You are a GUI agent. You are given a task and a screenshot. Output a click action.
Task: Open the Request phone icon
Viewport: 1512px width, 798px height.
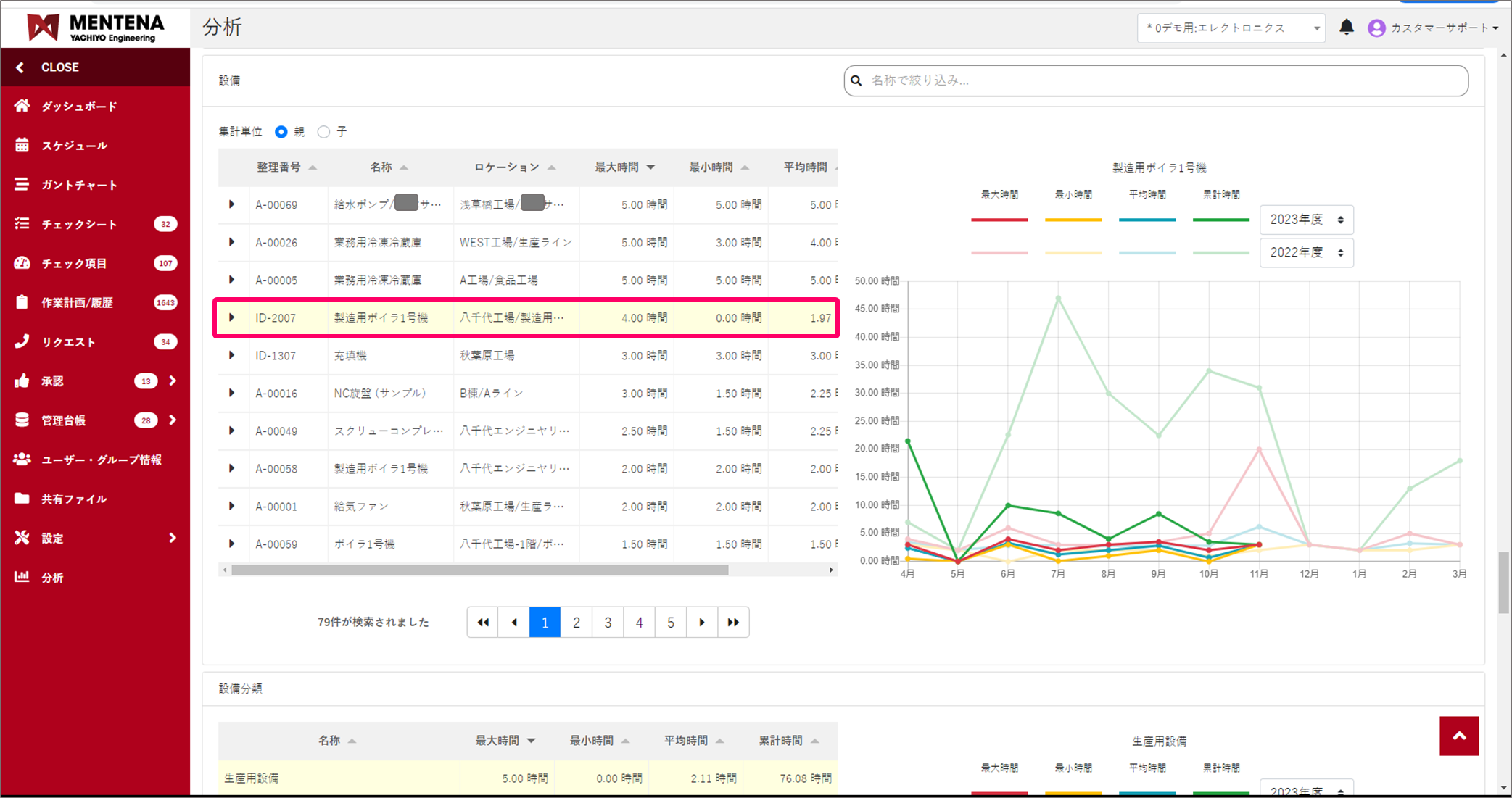[x=22, y=341]
